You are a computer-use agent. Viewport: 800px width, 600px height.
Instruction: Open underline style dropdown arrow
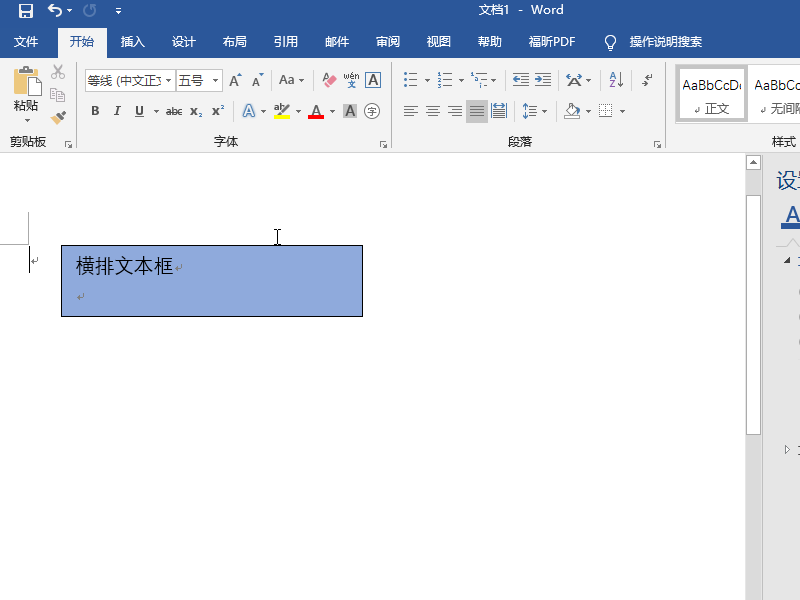coord(156,111)
